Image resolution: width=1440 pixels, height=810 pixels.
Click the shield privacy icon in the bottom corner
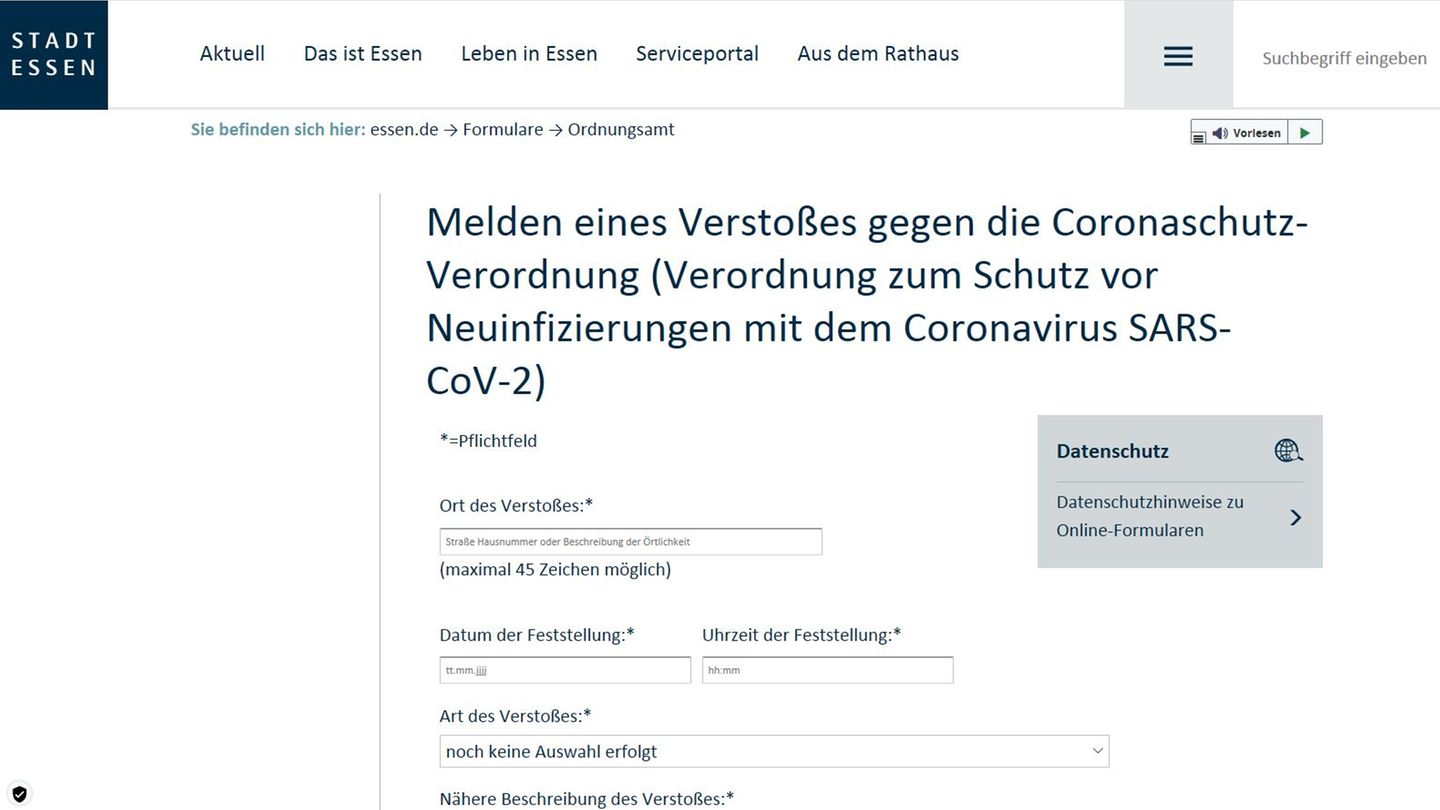tap(19, 794)
